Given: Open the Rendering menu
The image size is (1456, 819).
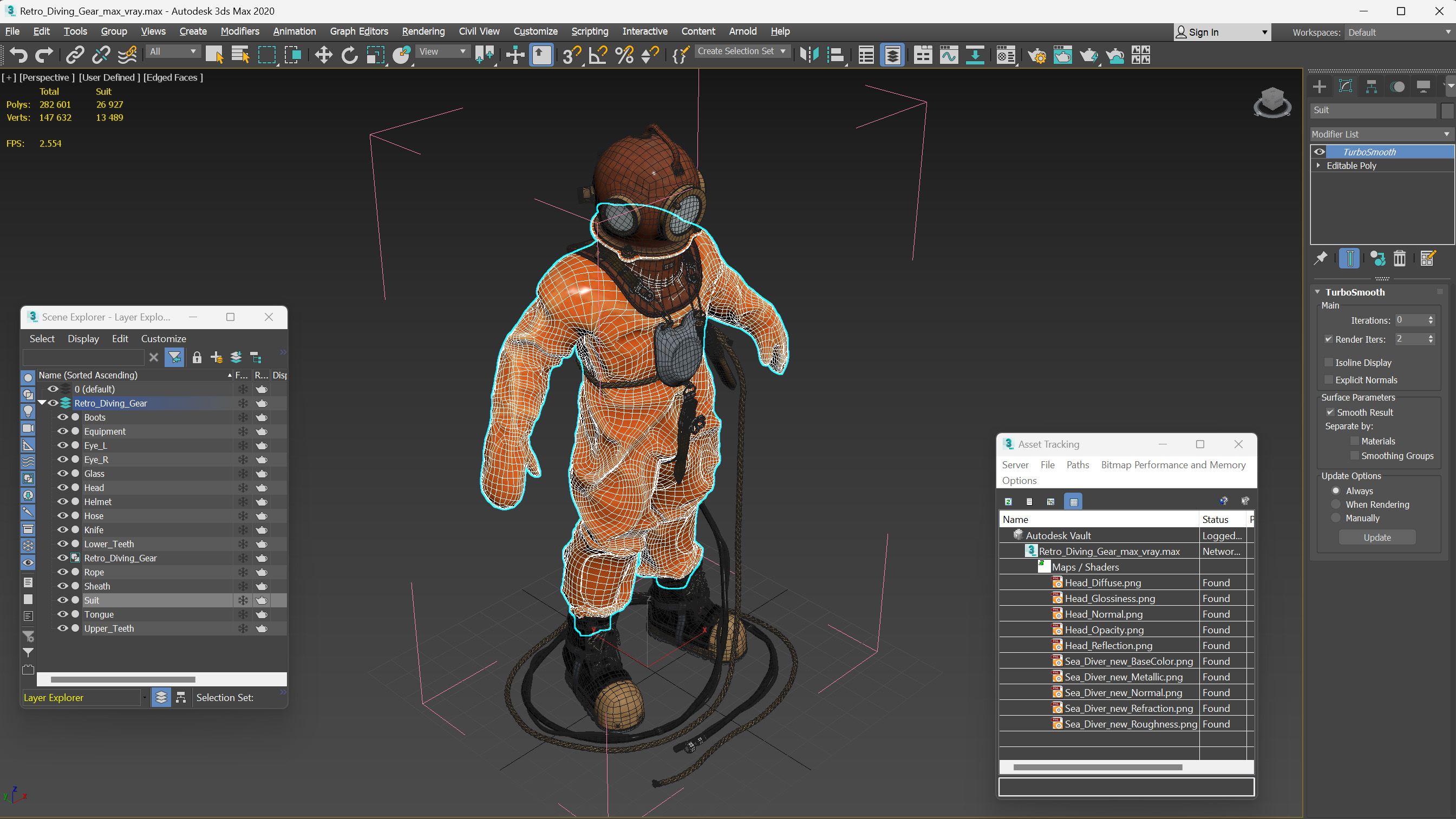Looking at the screenshot, I should click(x=423, y=31).
